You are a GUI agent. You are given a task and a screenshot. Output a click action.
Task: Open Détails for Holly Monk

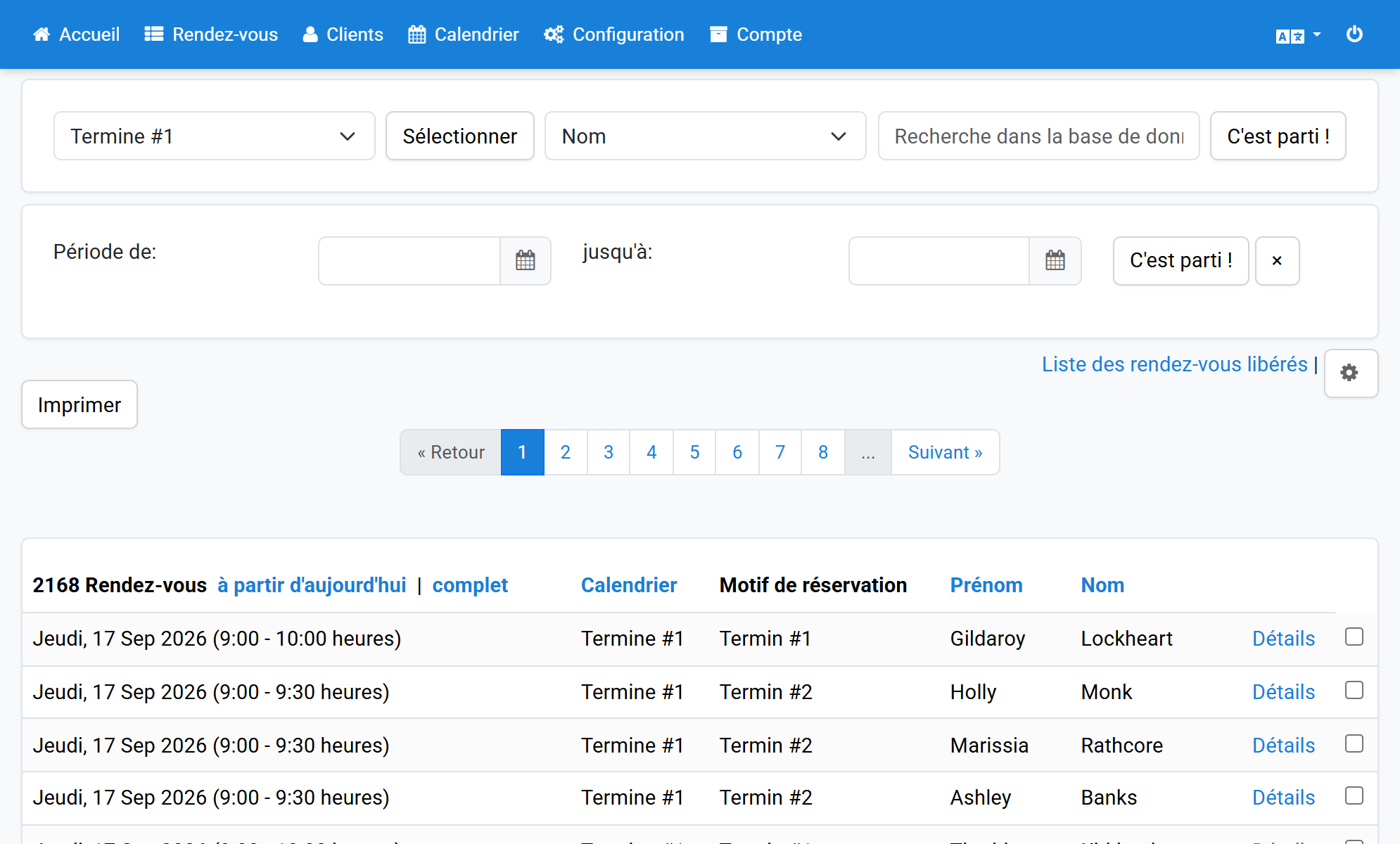tap(1283, 691)
